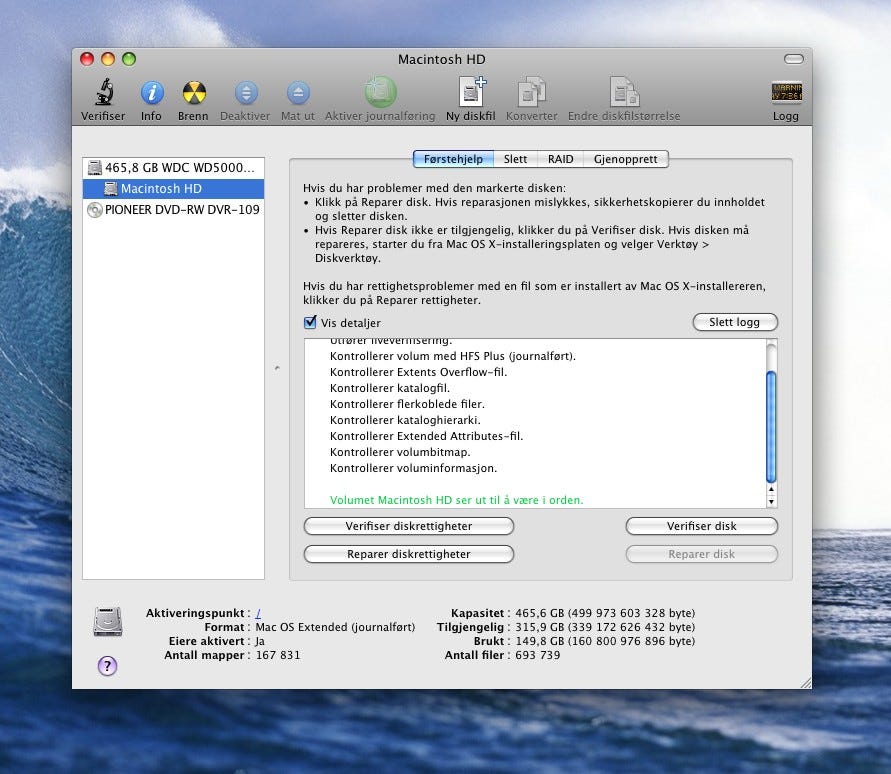
Task: Click the purple help question mark button
Action: tap(108, 666)
